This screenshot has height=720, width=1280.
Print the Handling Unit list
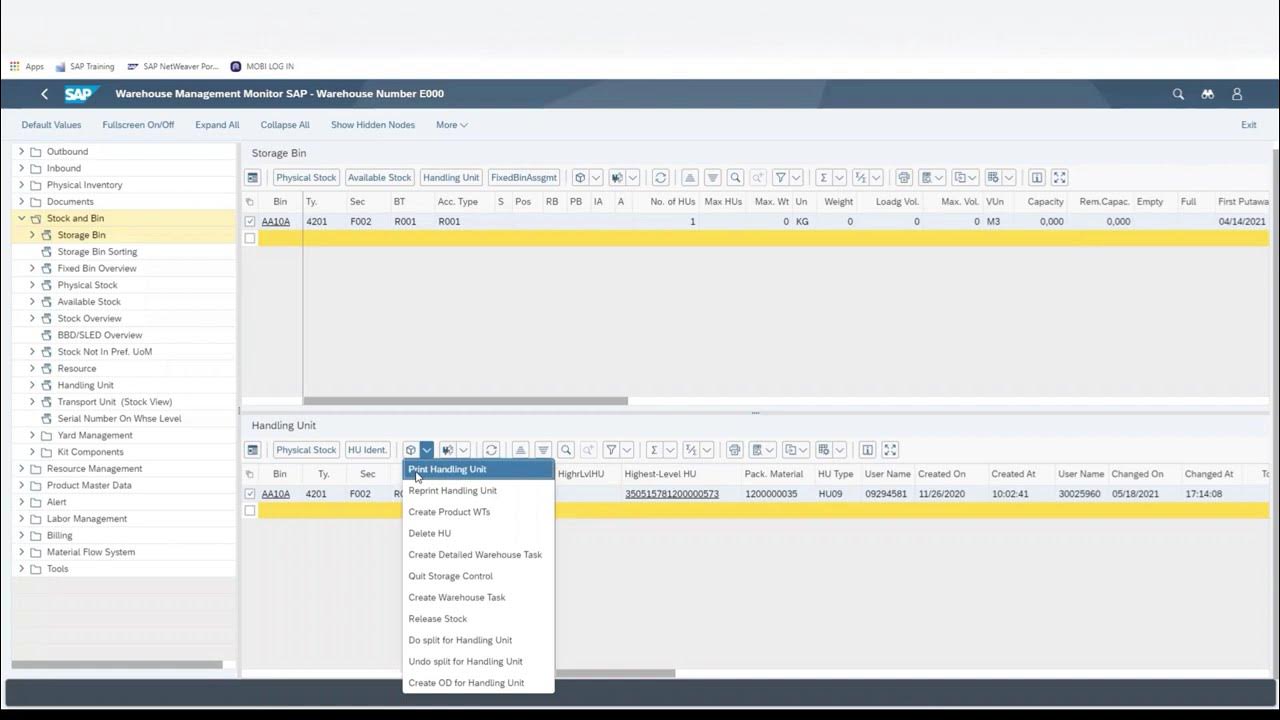tap(735, 450)
